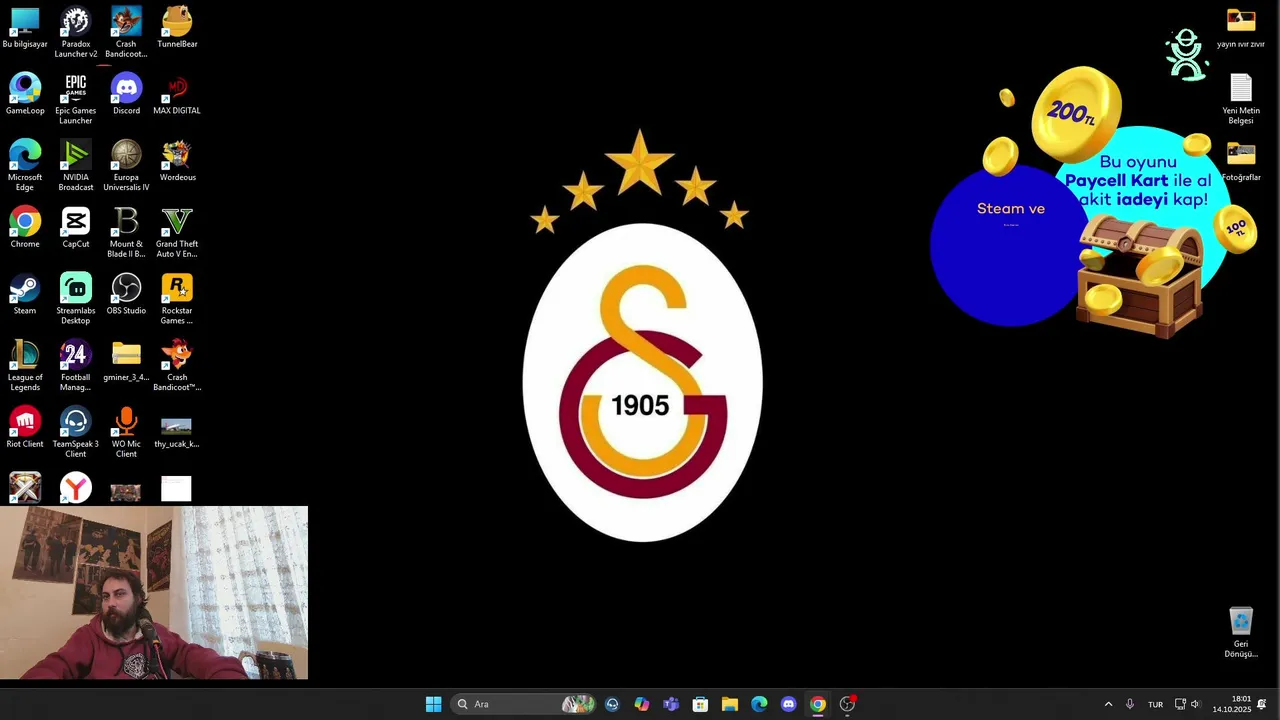Expand the hidden system tray icons

pos(1108,704)
